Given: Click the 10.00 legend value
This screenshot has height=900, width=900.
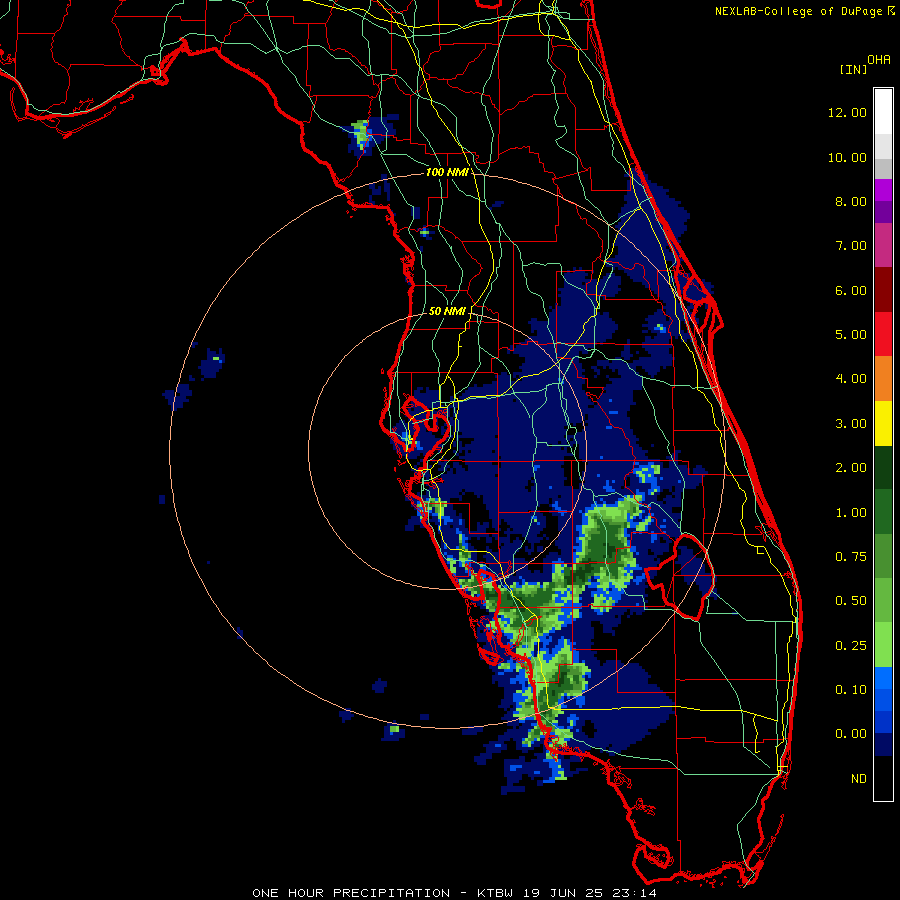Looking at the screenshot, I should [847, 157].
